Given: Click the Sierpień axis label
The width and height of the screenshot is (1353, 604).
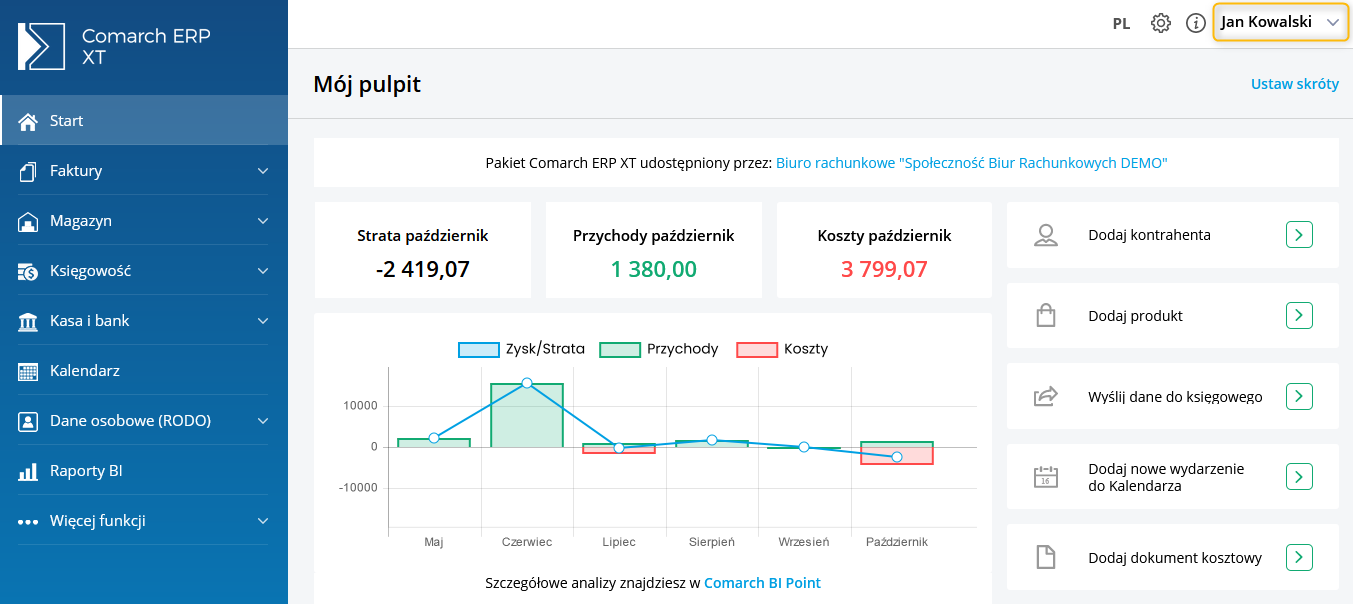Looking at the screenshot, I should pyautogui.click(x=712, y=542).
